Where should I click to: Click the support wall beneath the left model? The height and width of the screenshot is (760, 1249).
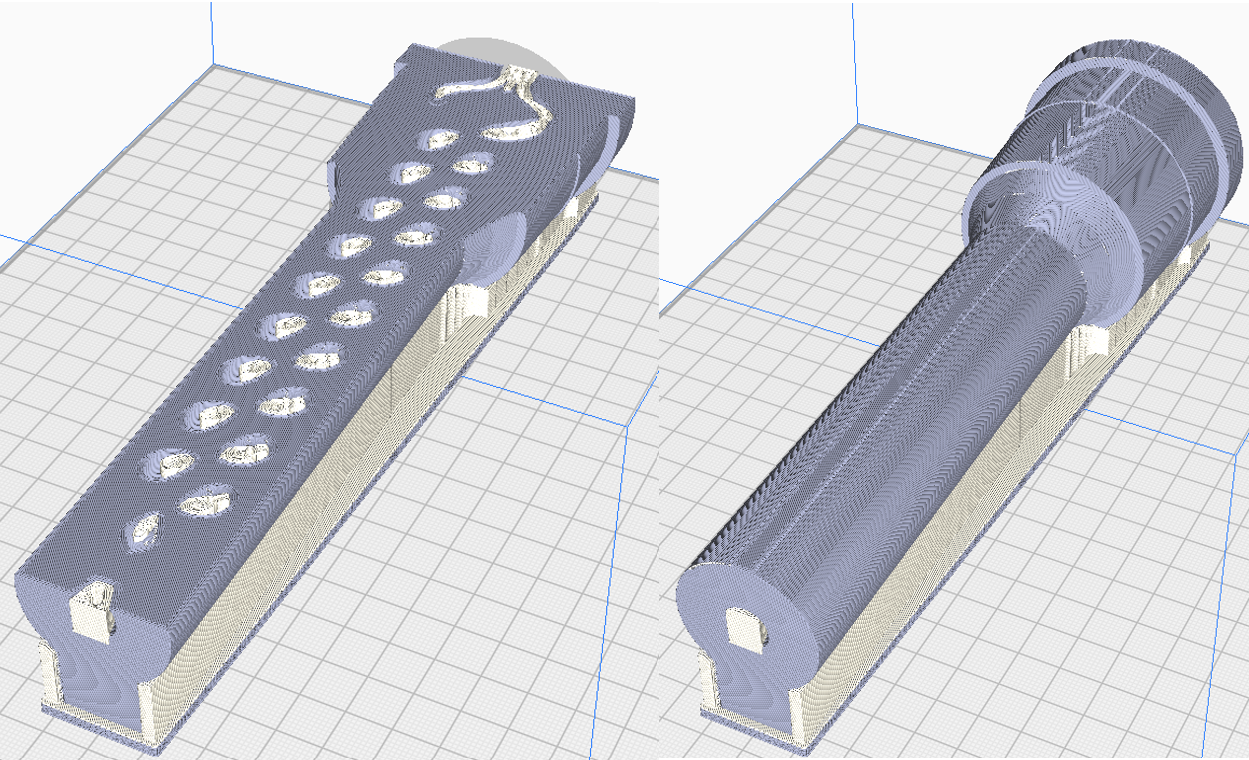coord(300,550)
